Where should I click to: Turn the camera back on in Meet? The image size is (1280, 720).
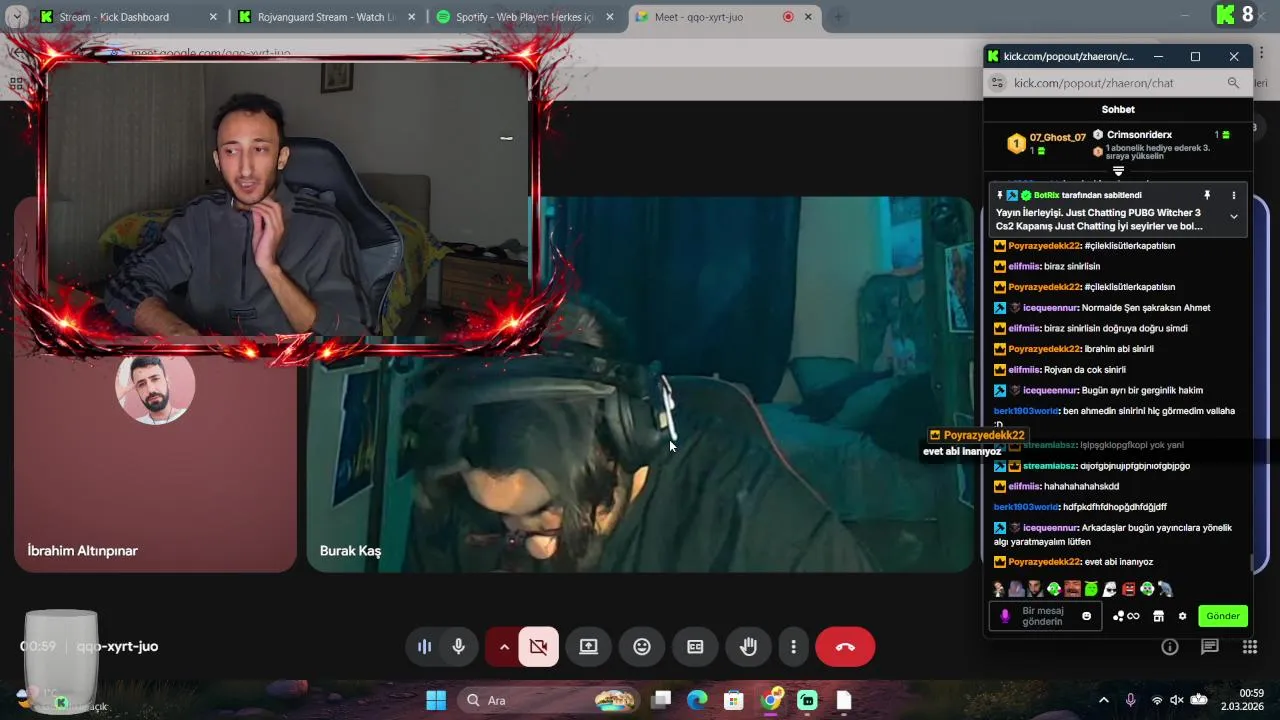[538, 647]
